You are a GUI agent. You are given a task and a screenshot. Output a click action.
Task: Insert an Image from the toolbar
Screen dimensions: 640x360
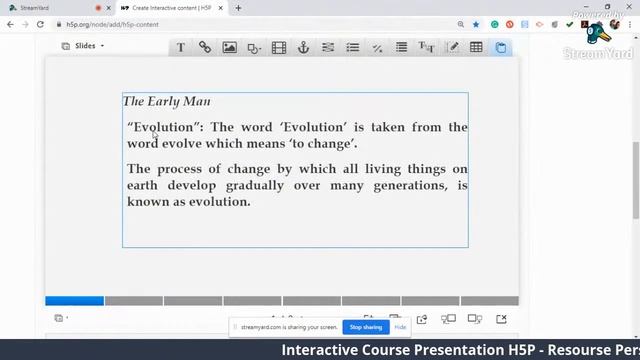(x=229, y=47)
